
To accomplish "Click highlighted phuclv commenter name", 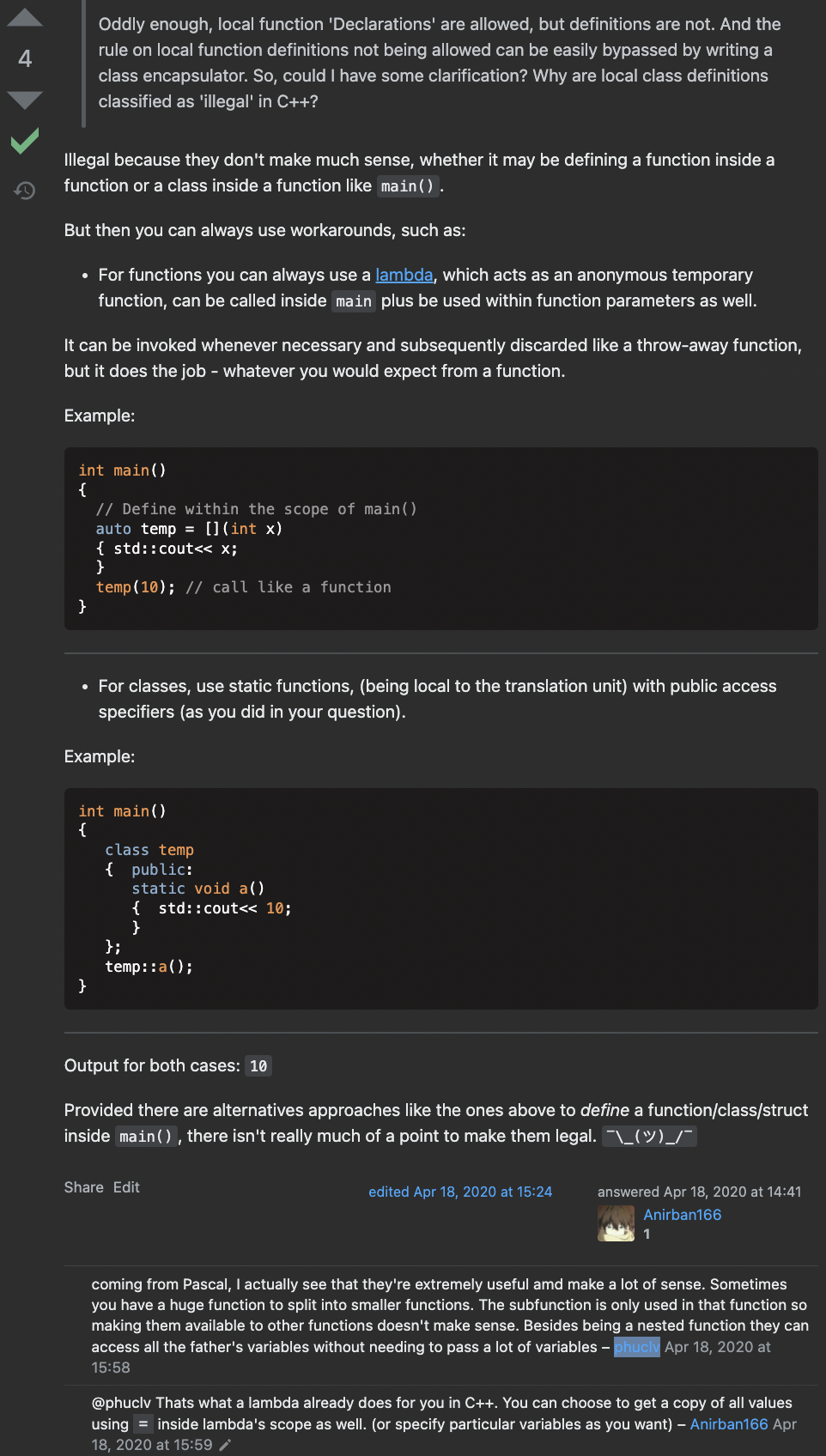I will click(636, 1347).
